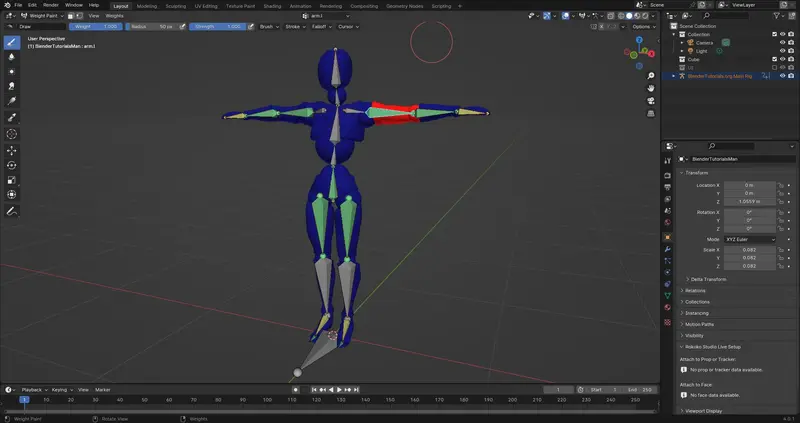This screenshot has height=423, width=800.
Task: Hide BlenderTutorials.org Main Rig visibility eye
Action: coord(783,76)
